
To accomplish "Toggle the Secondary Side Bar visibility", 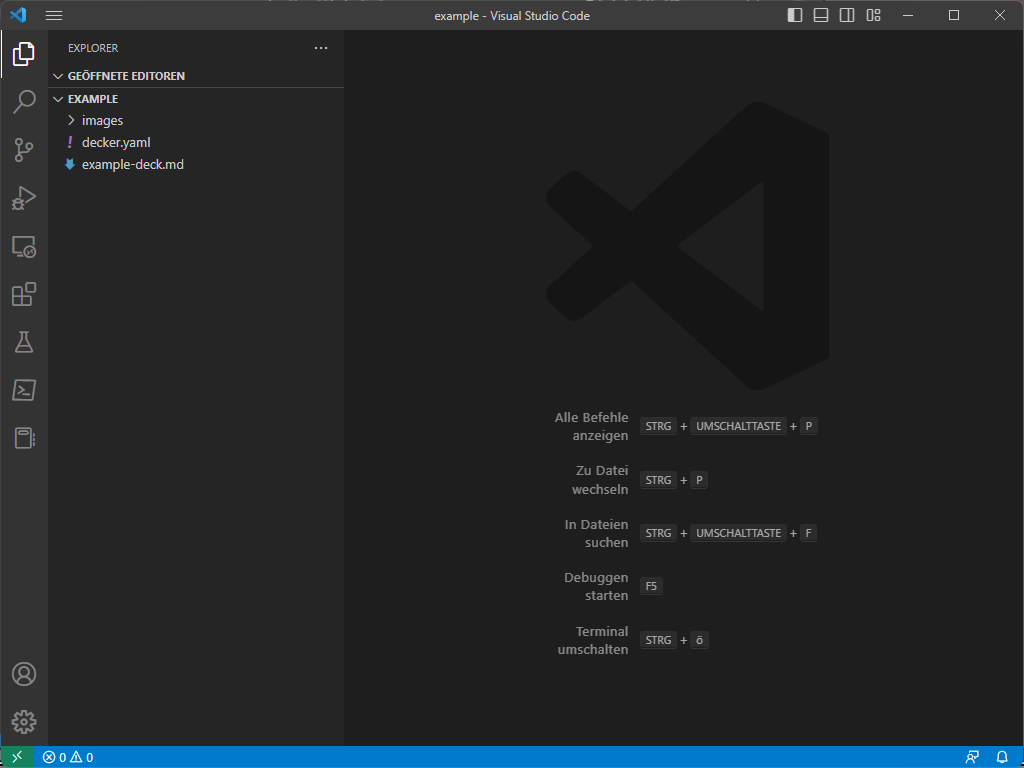I will tap(847, 15).
